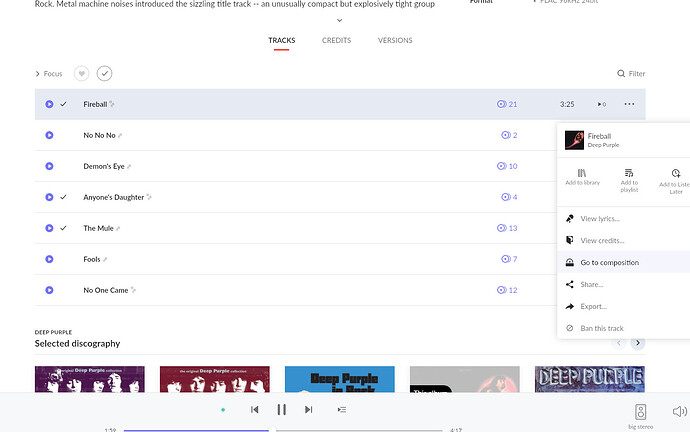The image size is (690, 432).
Task: Choose Ban this track
Action: coord(623,329)
